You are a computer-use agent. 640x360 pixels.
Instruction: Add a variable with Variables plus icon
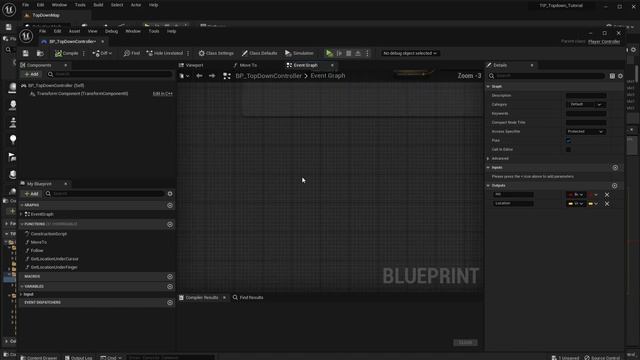tap(170, 287)
